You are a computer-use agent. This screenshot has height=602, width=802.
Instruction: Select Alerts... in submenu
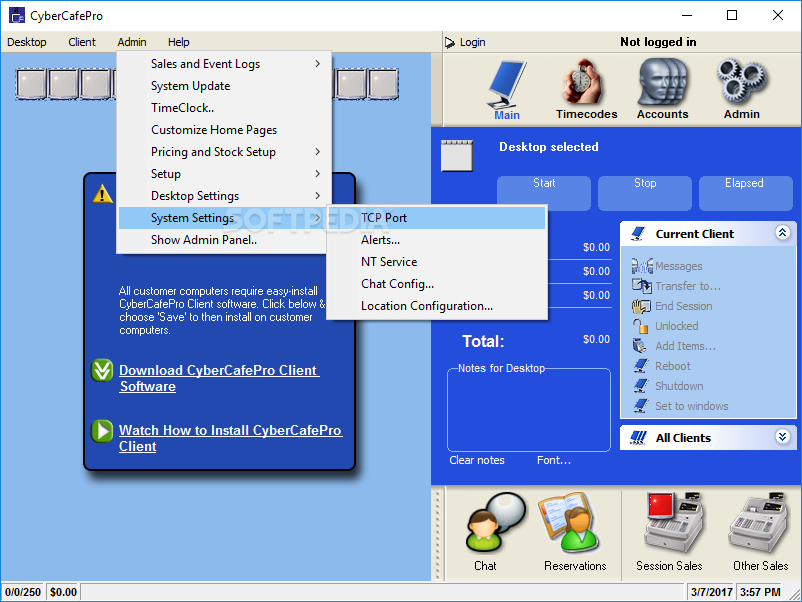pos(437,240)
